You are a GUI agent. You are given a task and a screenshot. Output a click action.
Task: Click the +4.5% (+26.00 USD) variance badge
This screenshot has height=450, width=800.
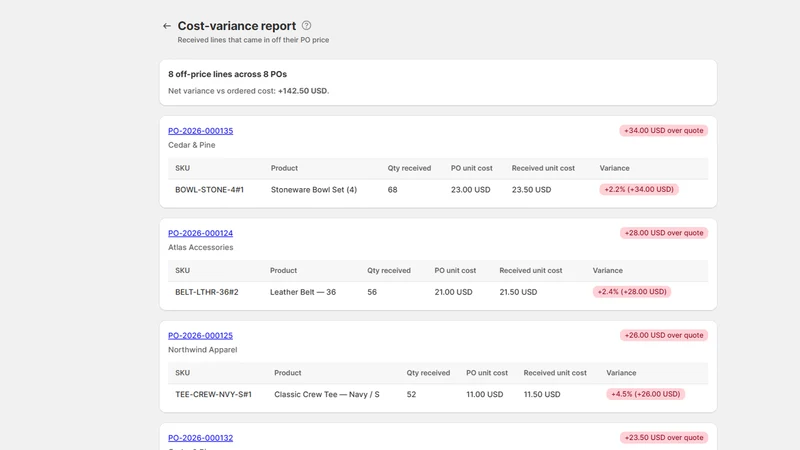[645, 394]
